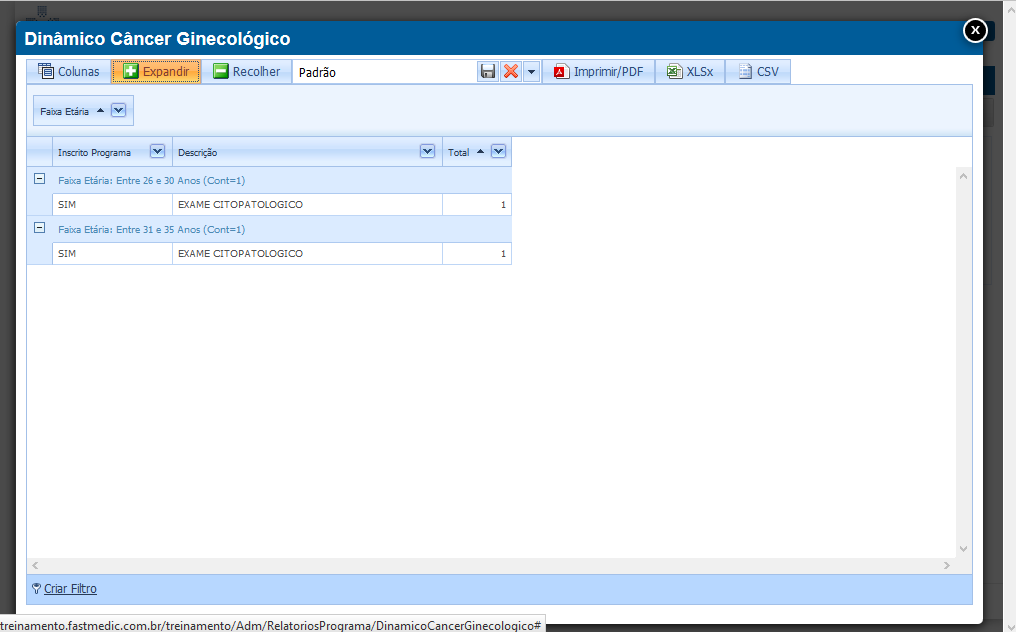Open the Colunas column chooser
The width and height of the screenshot is (1016, 632).
69,71
